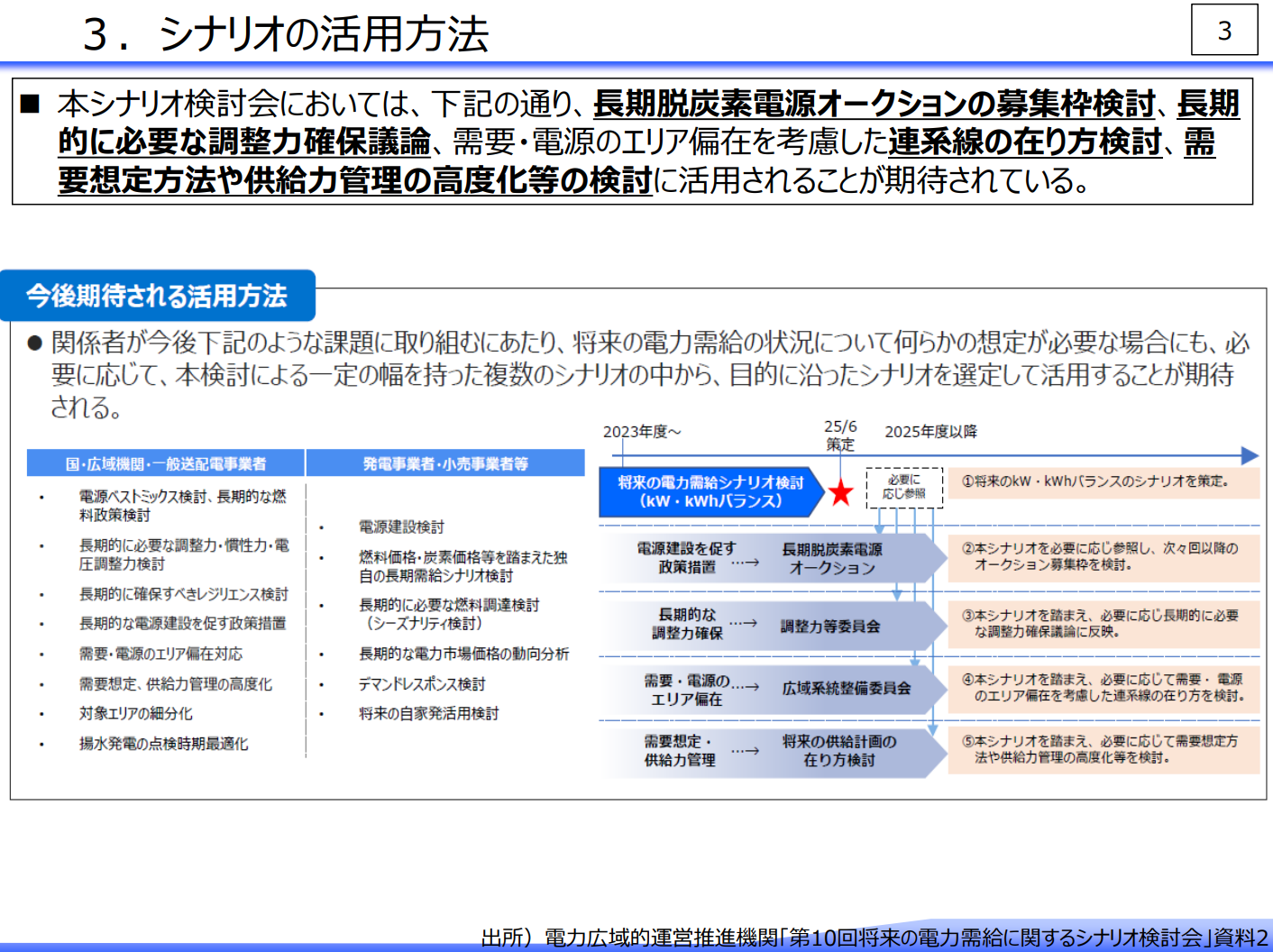Select the bullet 需要・電源のエリア偏在対応
This screenshot has width=1273, height=952.
pyautogui.click(x=160, y=654)
